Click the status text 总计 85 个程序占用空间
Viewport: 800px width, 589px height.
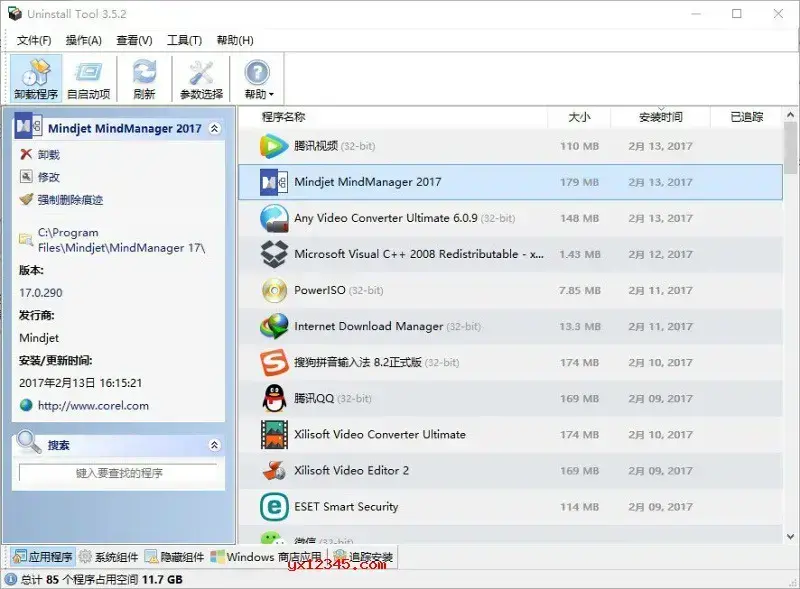(79, 579)
